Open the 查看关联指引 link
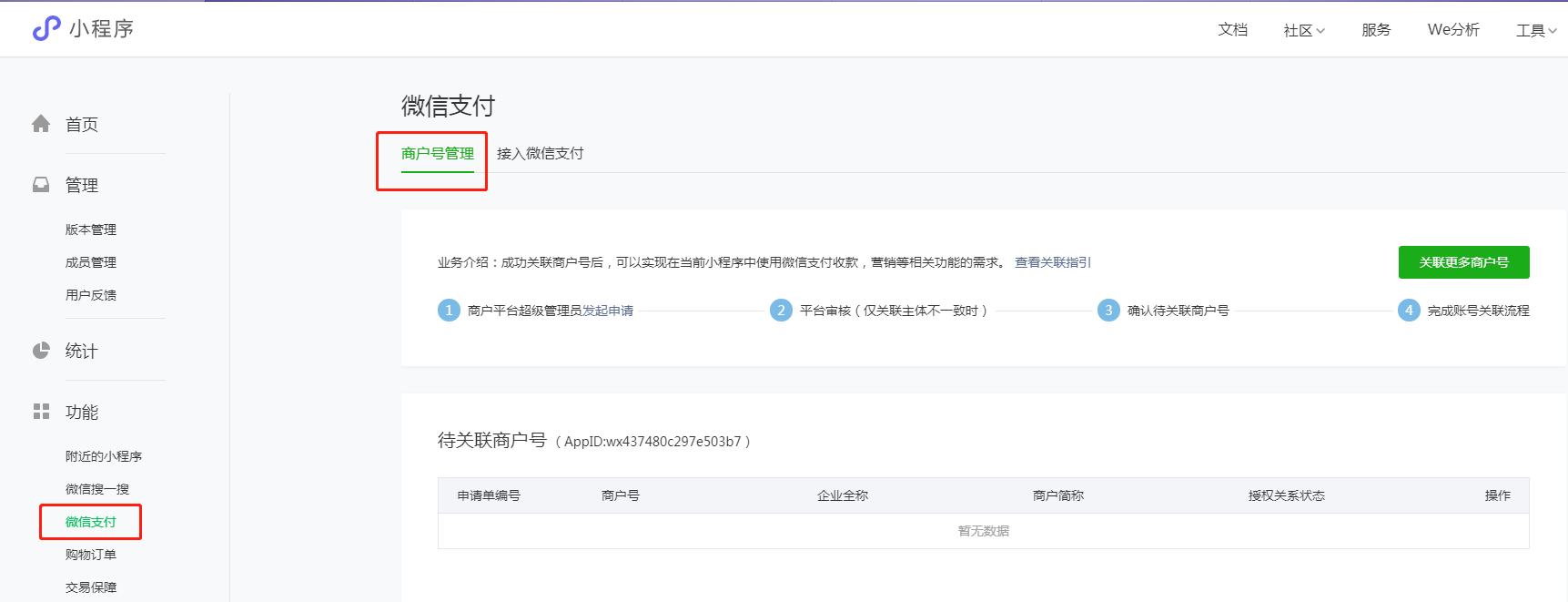The image size is (1568, 602). pyautogui.click(x=1053, y=262)
